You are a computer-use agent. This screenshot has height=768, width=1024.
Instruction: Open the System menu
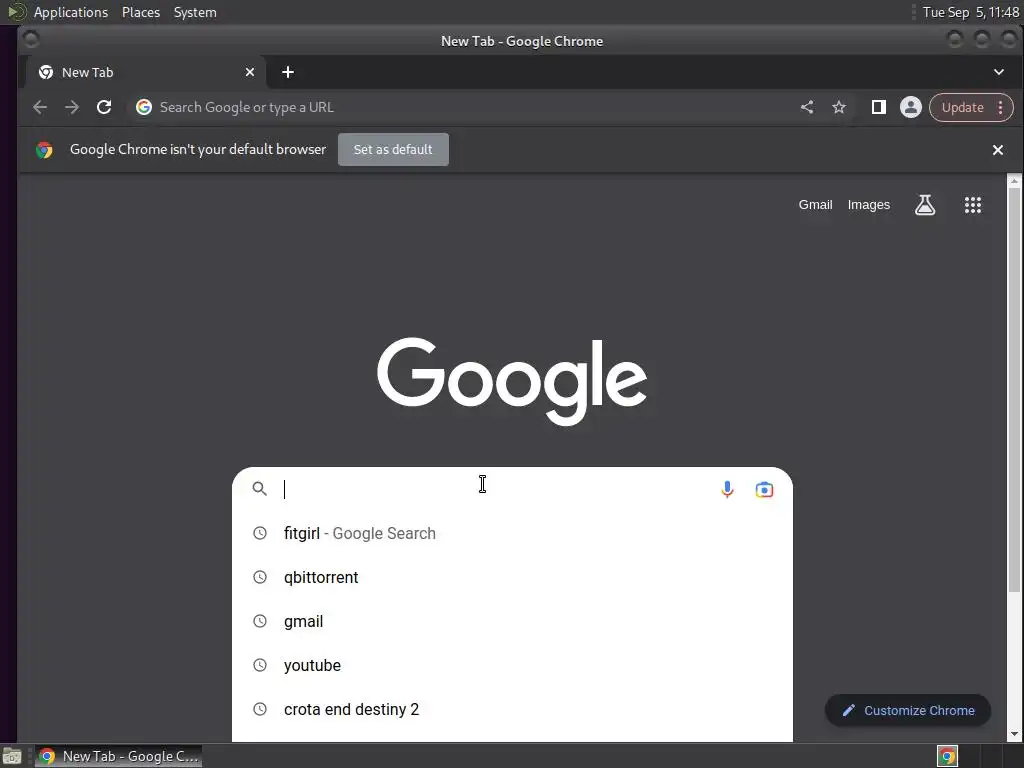[x=195, y=12]
